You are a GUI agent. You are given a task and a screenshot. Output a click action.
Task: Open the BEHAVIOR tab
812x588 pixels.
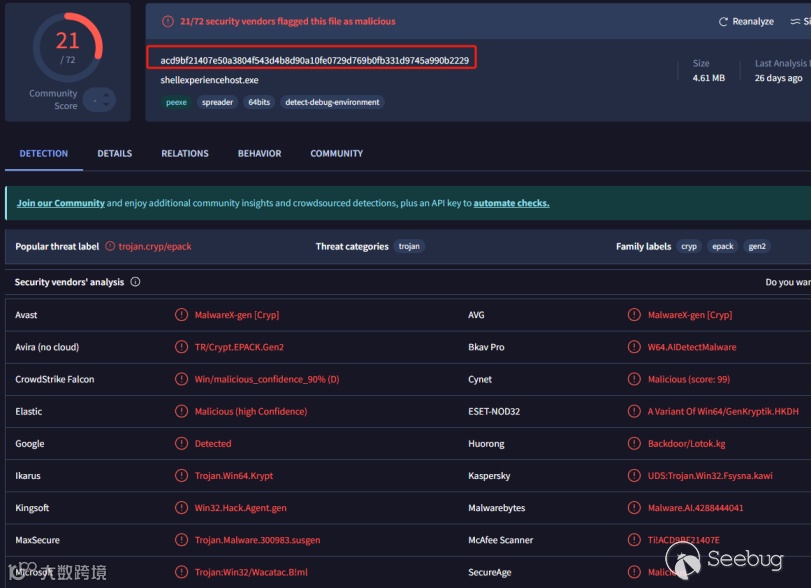[259, 153]
